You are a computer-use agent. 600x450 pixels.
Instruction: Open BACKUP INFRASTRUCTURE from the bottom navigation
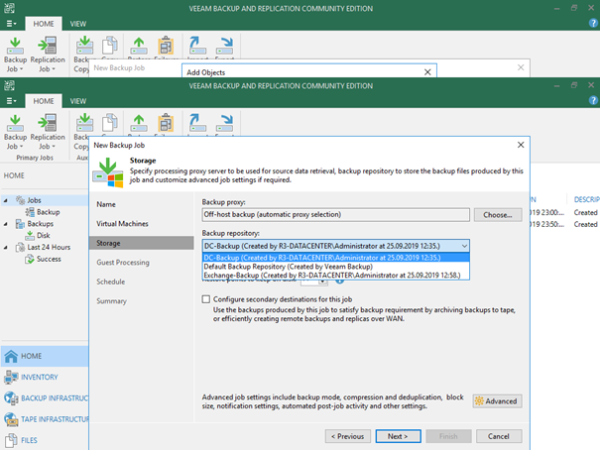11,398
